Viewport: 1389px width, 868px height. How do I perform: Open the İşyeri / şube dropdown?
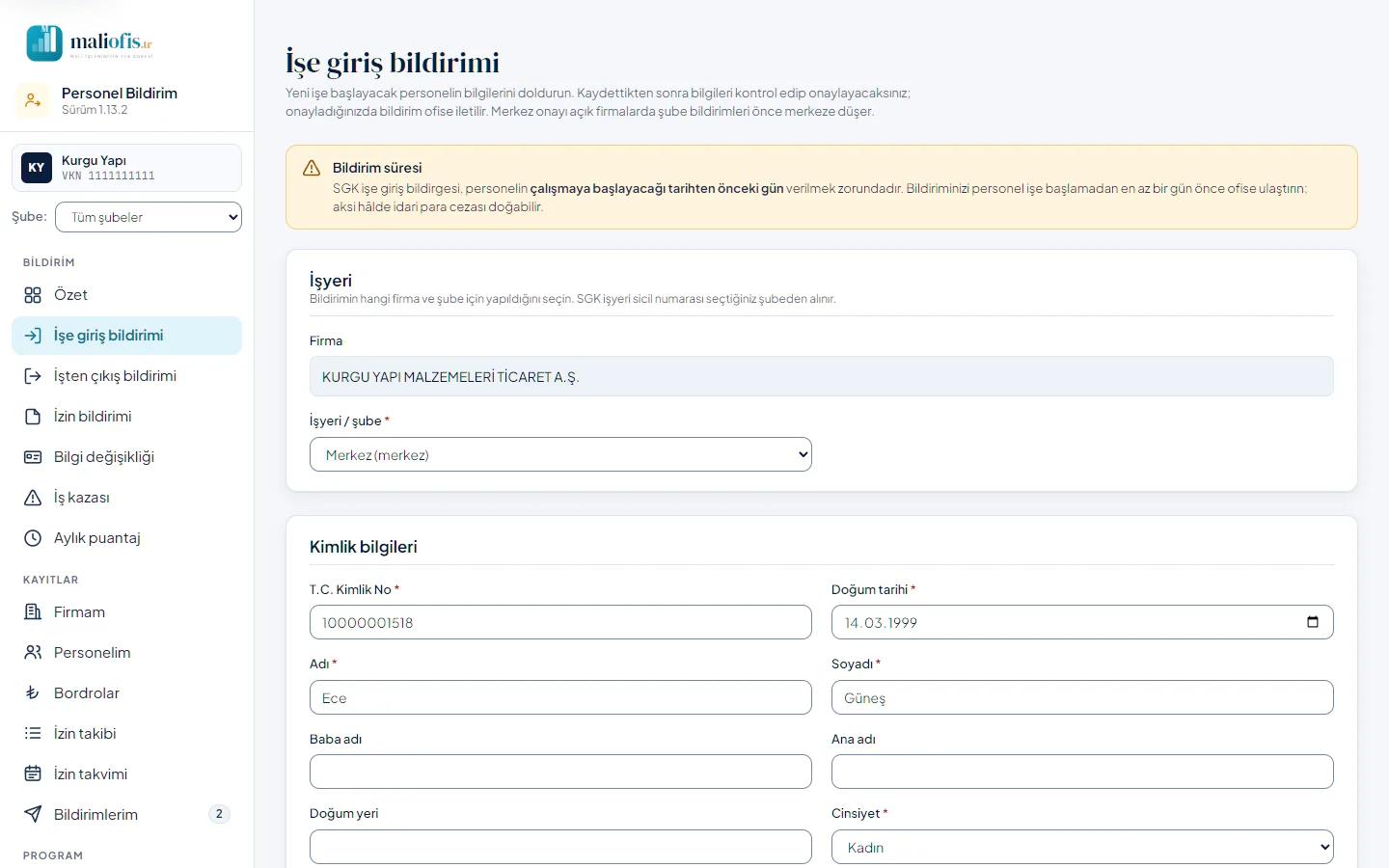coord(560,455)
